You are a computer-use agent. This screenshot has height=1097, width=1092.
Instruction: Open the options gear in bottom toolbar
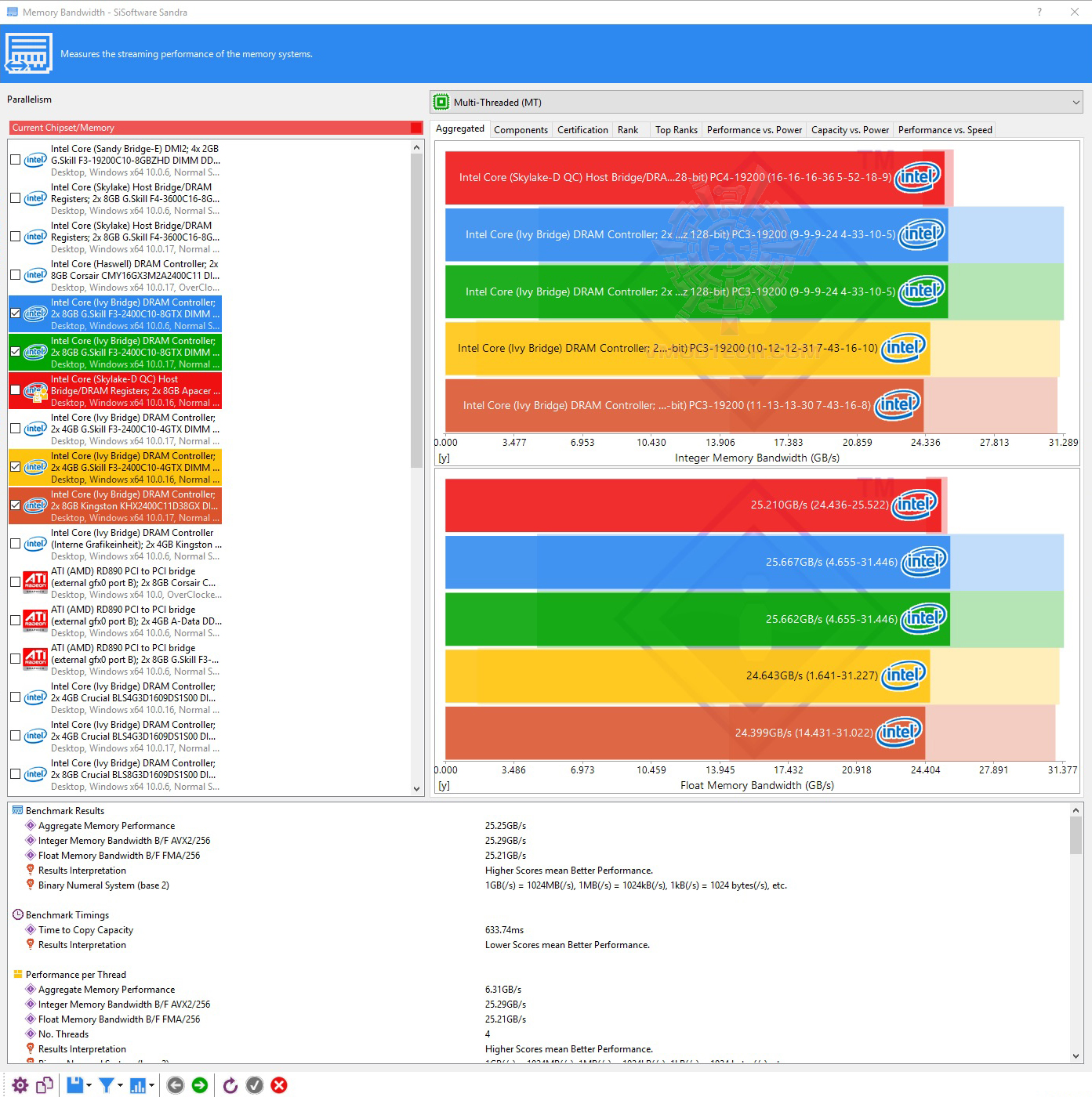point(20,1085)
